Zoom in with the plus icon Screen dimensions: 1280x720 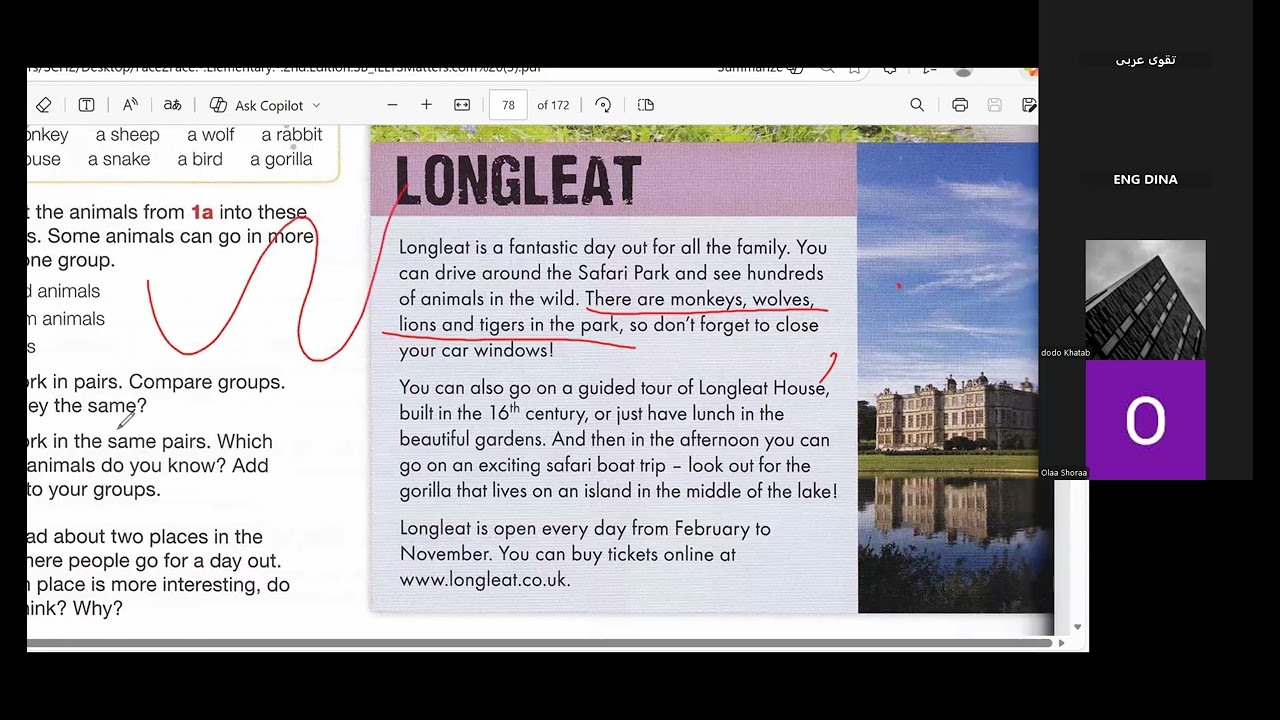426,105
